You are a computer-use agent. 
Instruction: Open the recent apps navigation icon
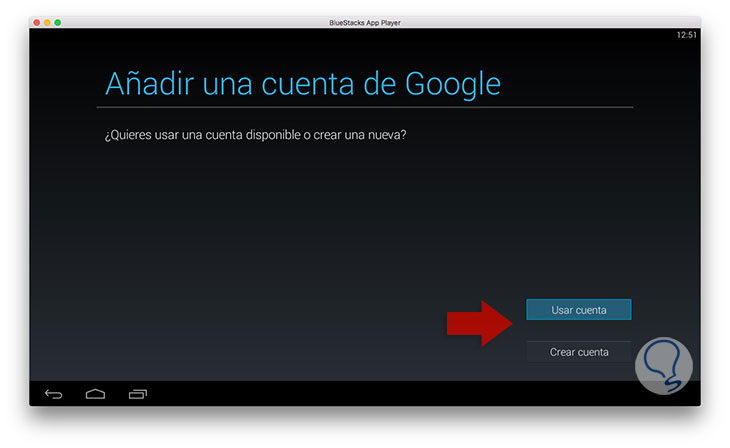click(138, 394)
